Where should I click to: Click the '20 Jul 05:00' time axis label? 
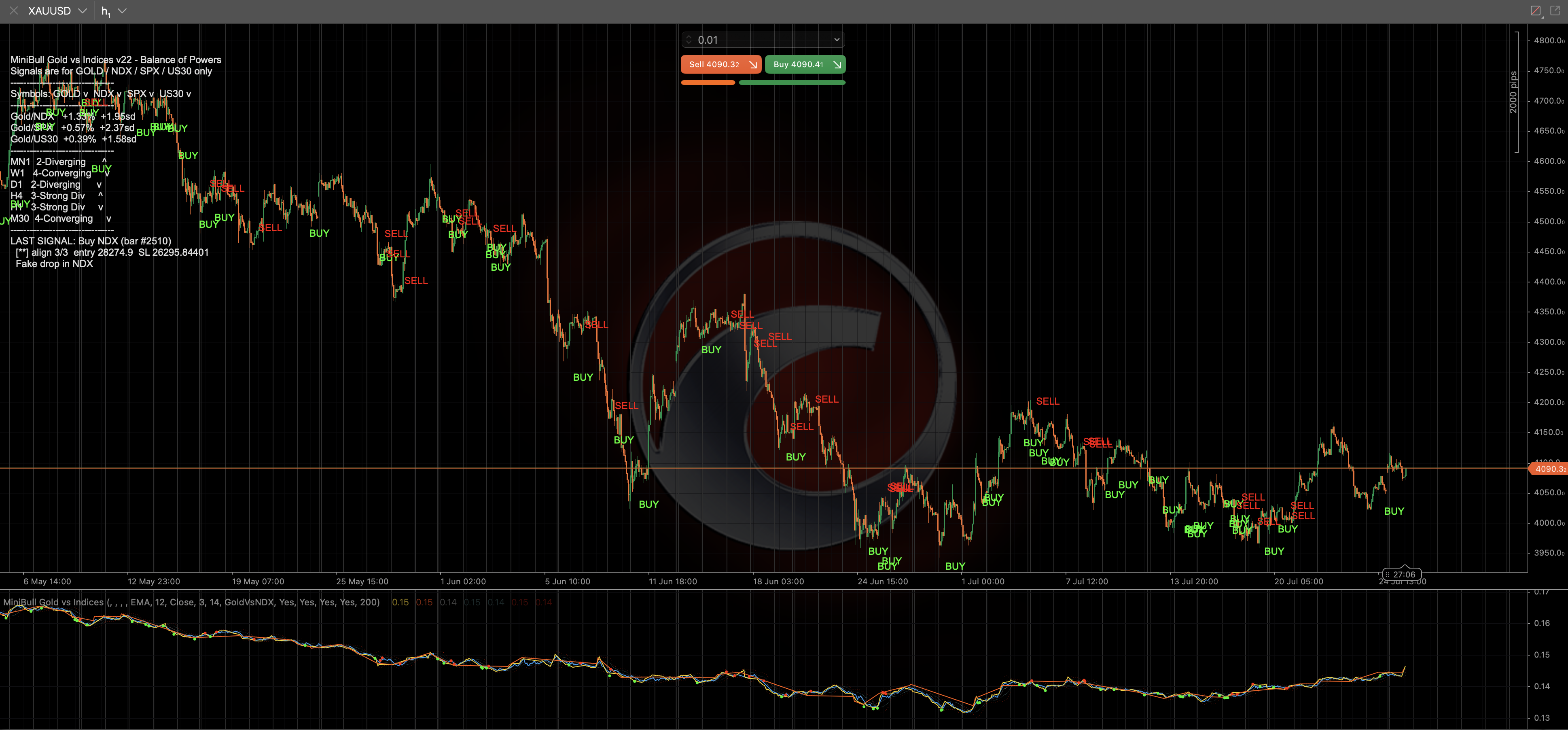tap(1298, 581)
